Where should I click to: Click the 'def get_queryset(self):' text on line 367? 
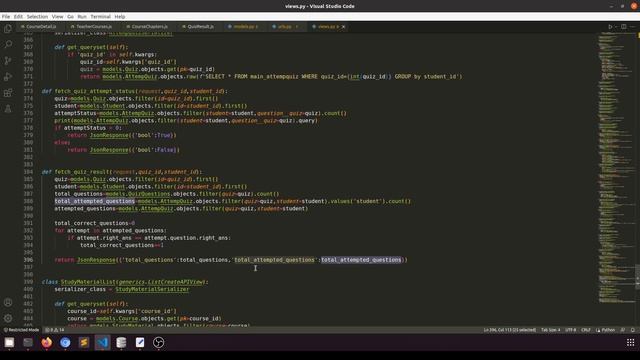tap(91, 47)
